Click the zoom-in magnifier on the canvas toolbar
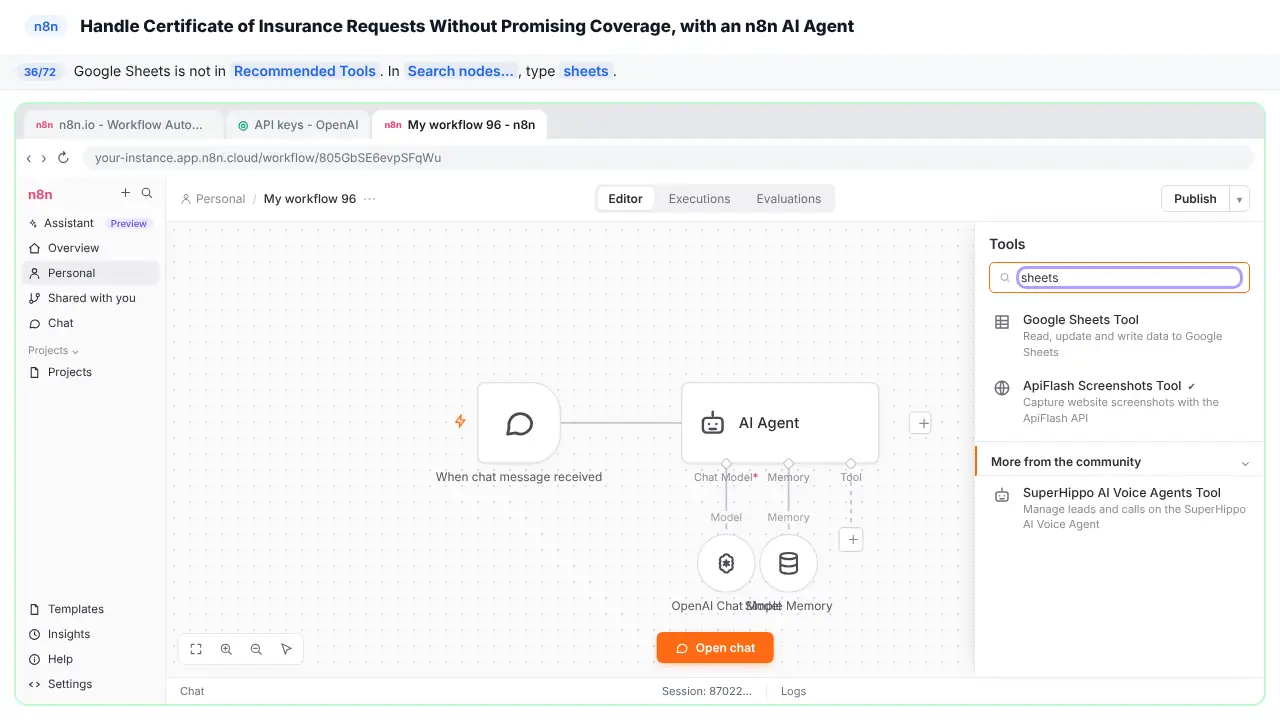 226,649
